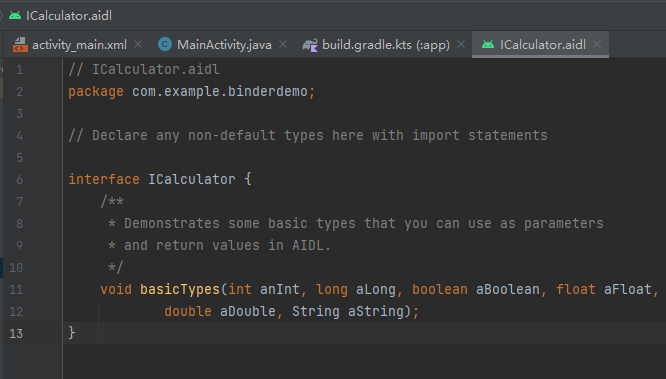Image resolution: width=666 pixels, height=379 pixels.
Task: Click the 'Demonstrates some basic types' comment line
Action: pos(356,223)
